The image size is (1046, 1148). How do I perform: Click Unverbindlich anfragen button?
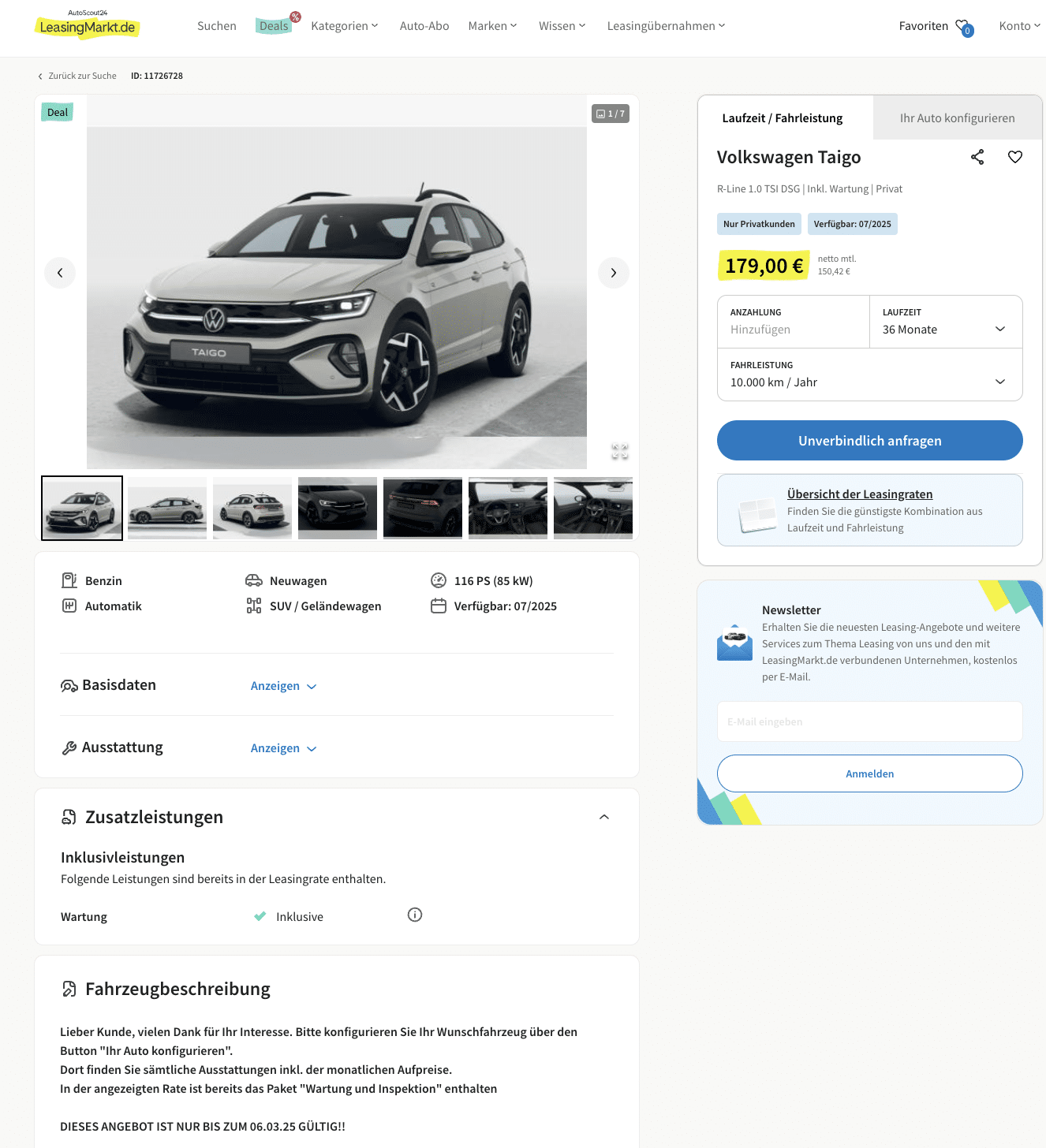[869, 441]
